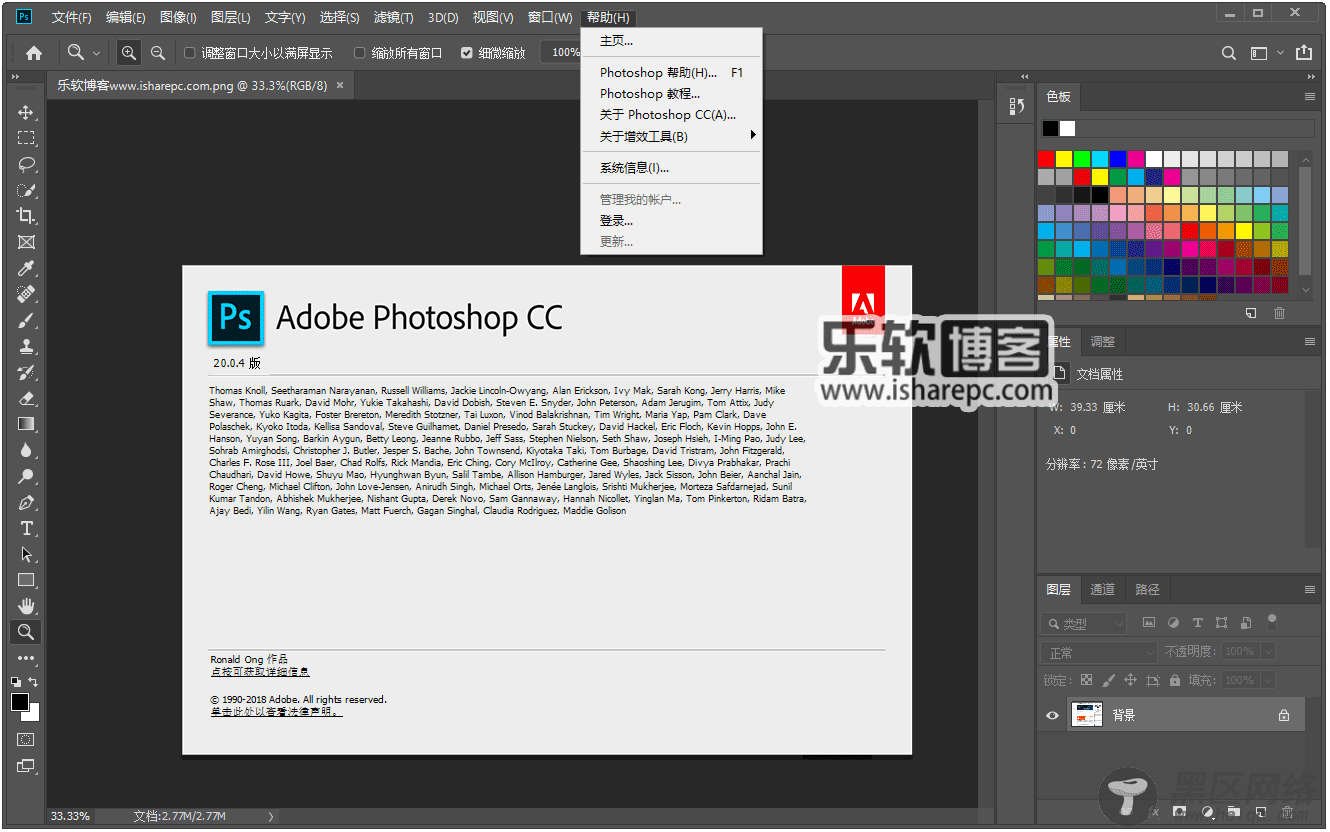
Task: Select the History Brush tool
Action: (26, 372)
